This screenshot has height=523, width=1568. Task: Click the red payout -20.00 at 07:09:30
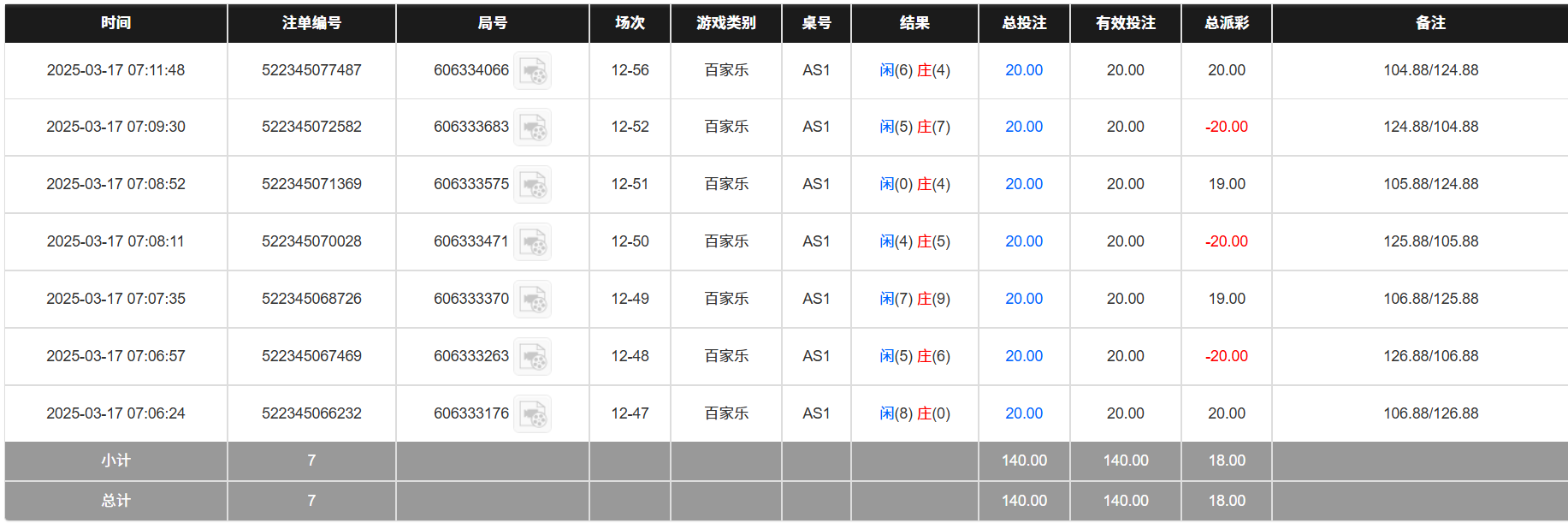coord(1226,127)
